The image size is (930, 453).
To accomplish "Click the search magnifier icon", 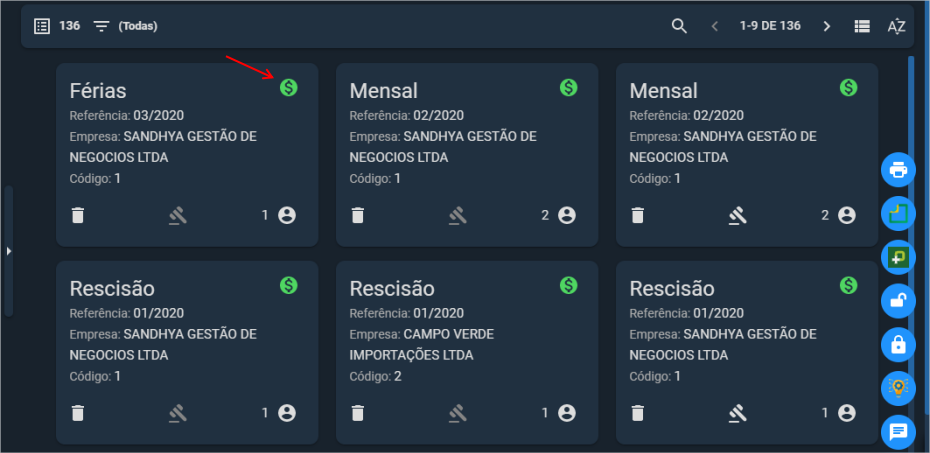I will click(x=679, y=26).
